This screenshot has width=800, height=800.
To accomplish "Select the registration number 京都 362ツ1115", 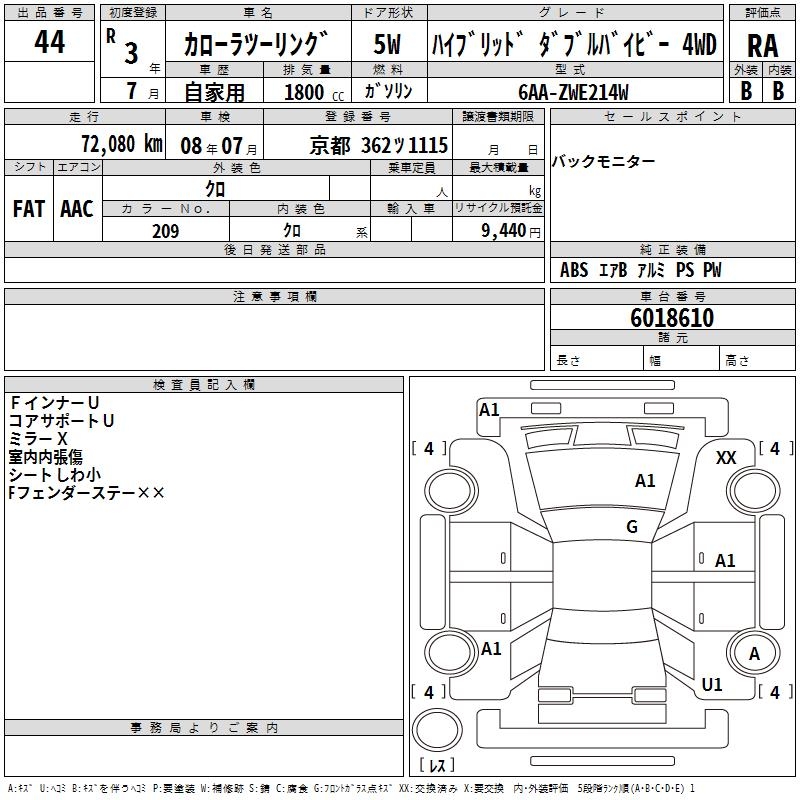I will pos(379,146).
